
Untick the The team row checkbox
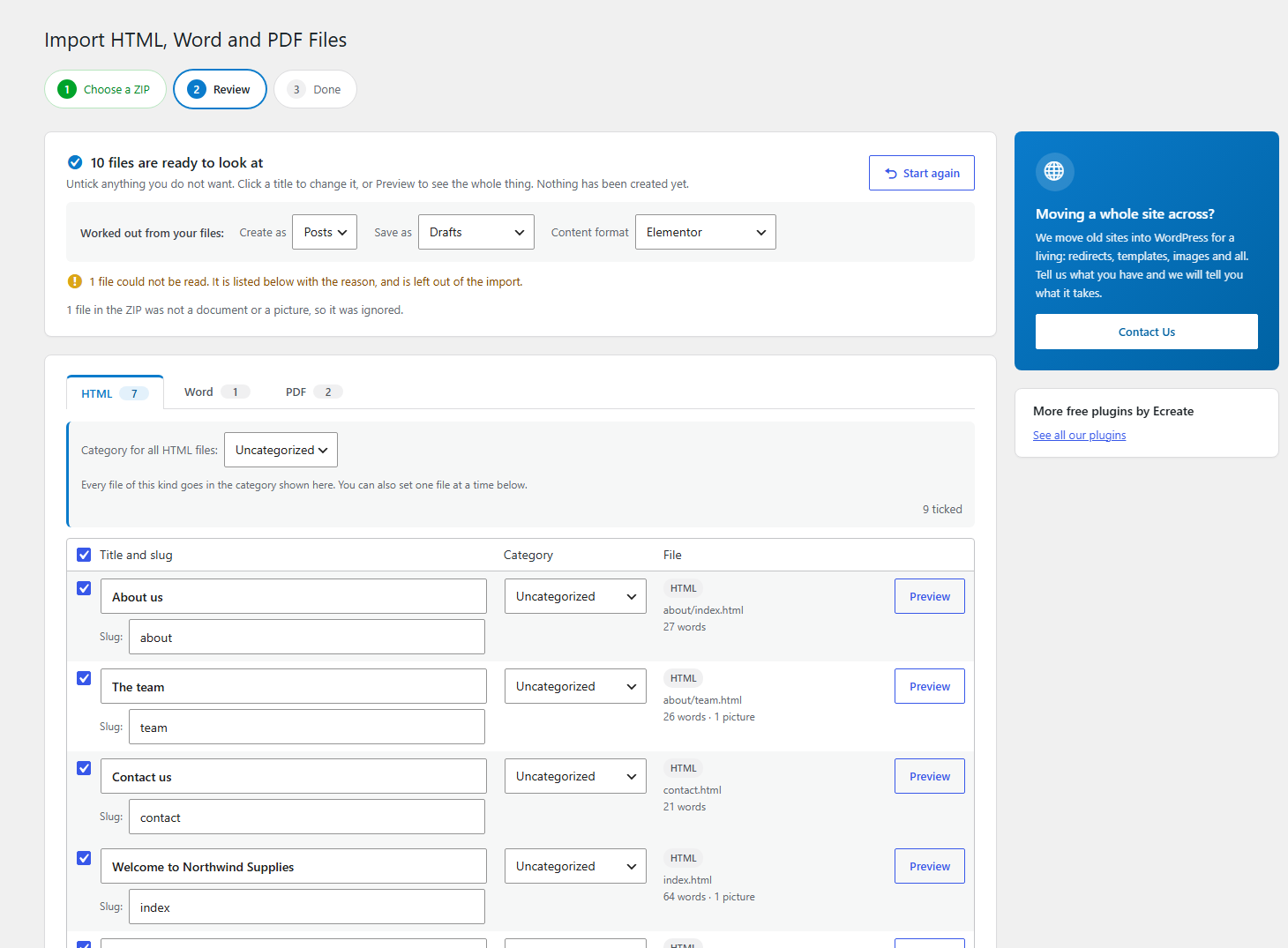pyautogui.click(x=84, y=678)
